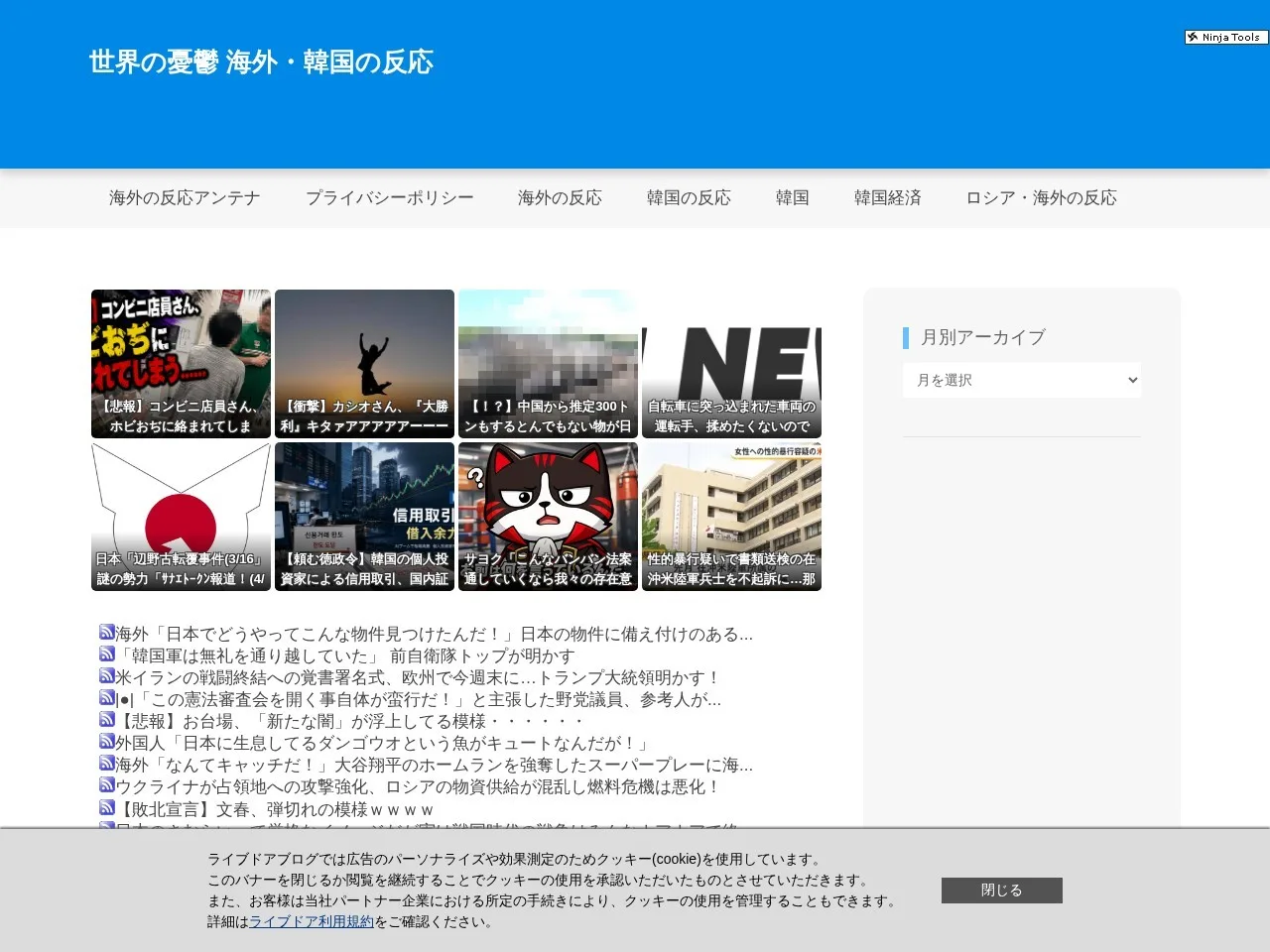Open article 海外「日本でどうやってこんな物件見つけたんだ！」
Screen dimensions: 1270x952
pyautogui.click(x=435, y=634)
